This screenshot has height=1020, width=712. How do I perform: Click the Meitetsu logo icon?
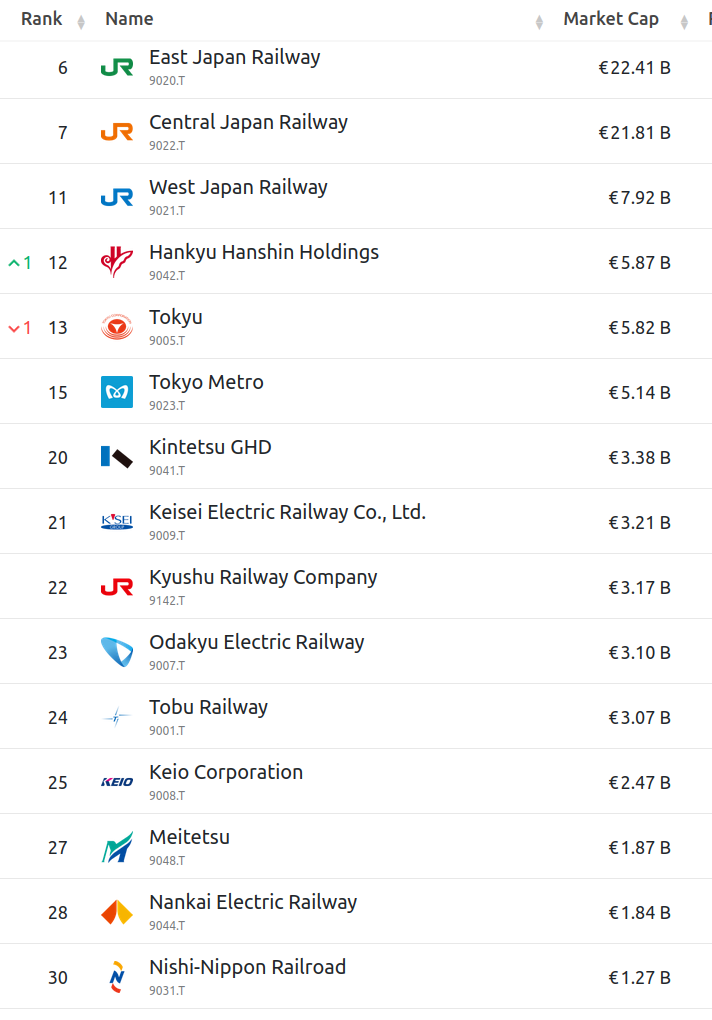[117, 847]
